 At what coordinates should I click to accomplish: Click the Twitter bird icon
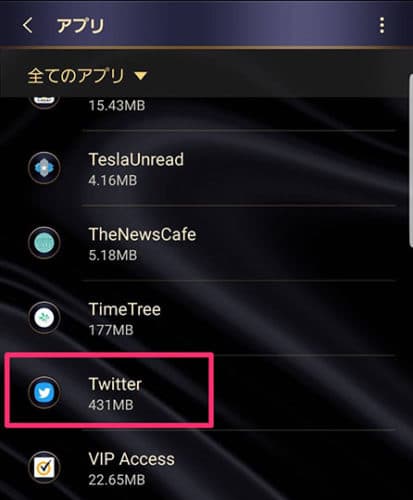tap(44, 392)
